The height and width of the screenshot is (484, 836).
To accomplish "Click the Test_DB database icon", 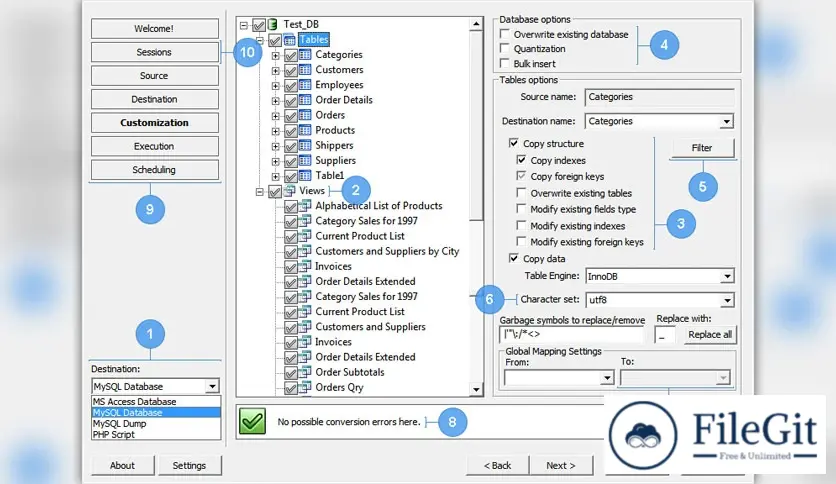I will (272, 25).
